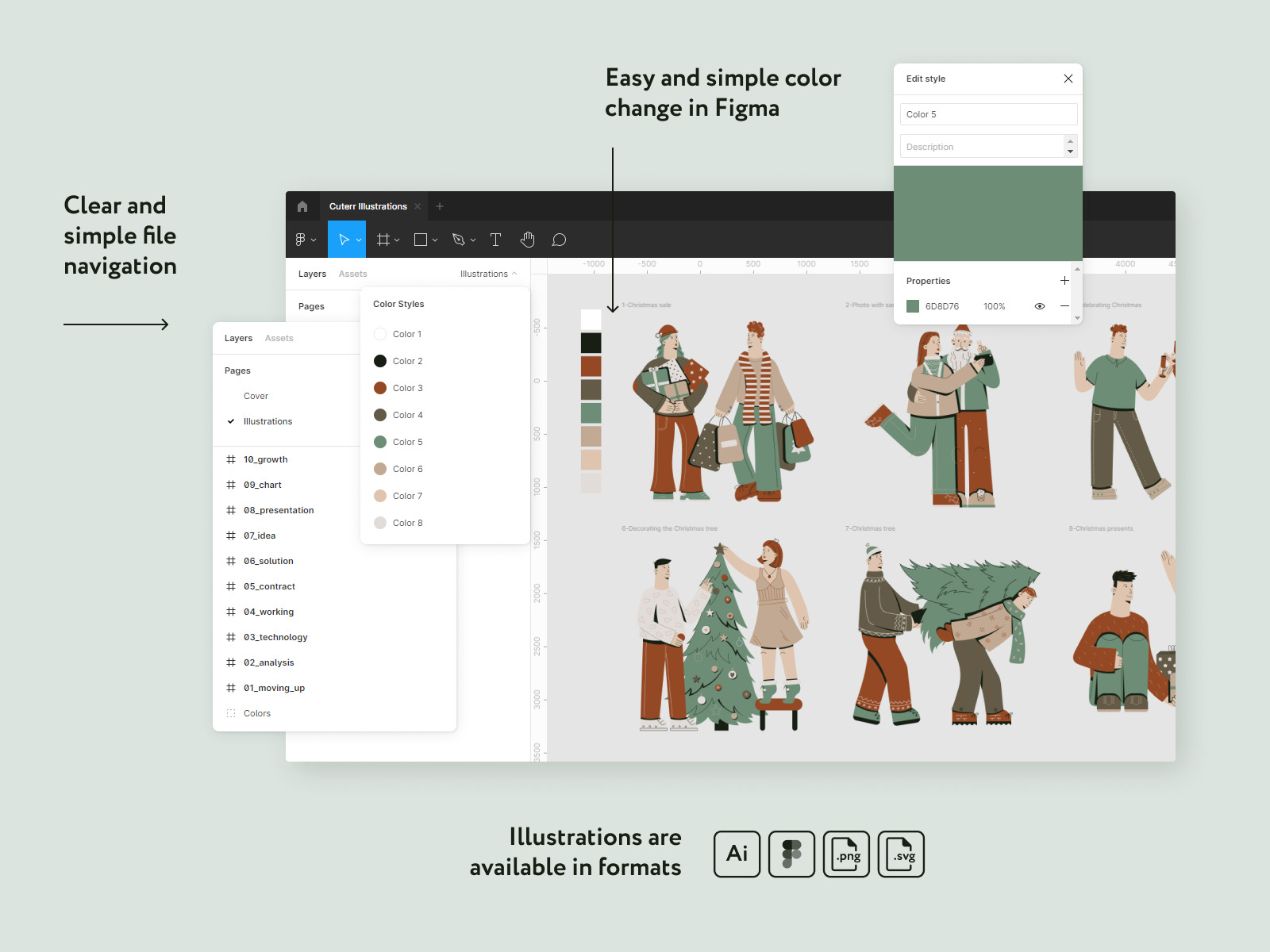Select the Comment tool
This screenshot has height=952, width=1270.
(559, 240)
